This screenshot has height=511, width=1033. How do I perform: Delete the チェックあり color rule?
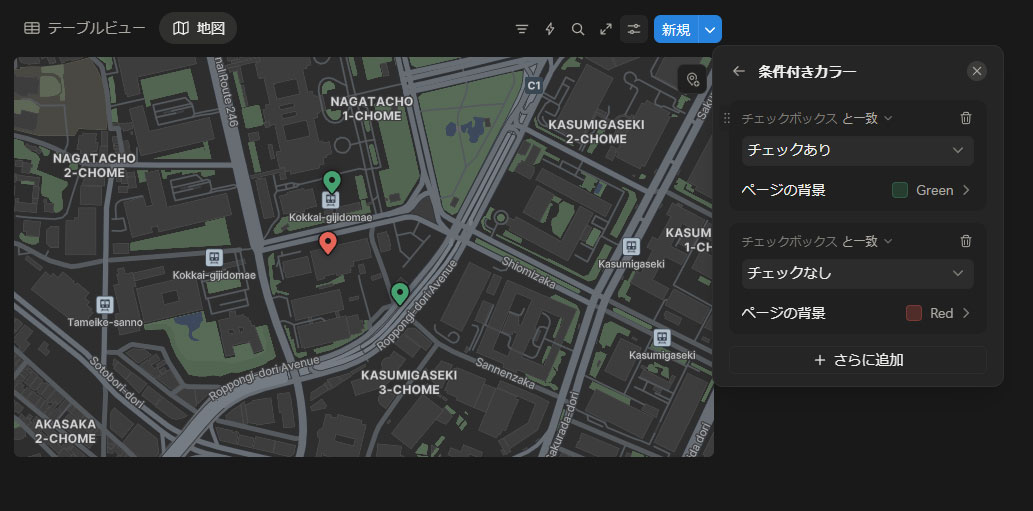pyautogui.click(x=965, y=118)
